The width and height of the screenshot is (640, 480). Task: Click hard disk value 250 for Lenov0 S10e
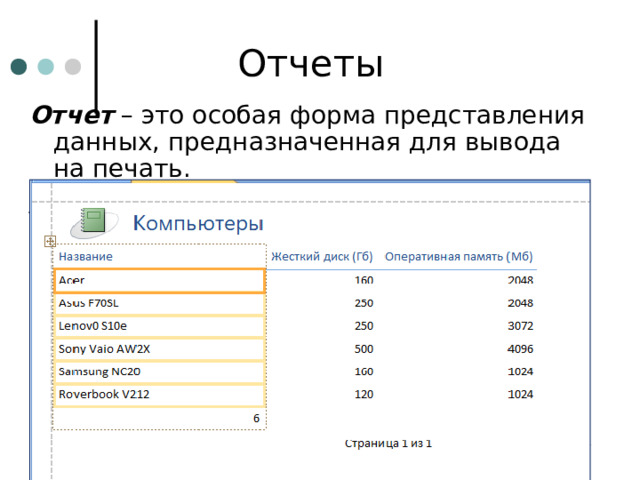pyautogui.click(x=364, y=326)
